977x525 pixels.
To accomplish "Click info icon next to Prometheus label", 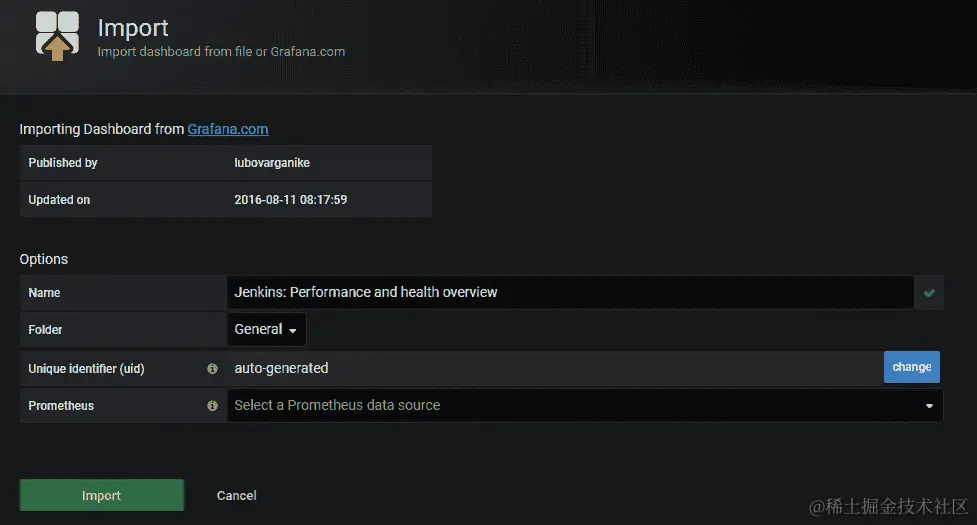I will 212,405.
